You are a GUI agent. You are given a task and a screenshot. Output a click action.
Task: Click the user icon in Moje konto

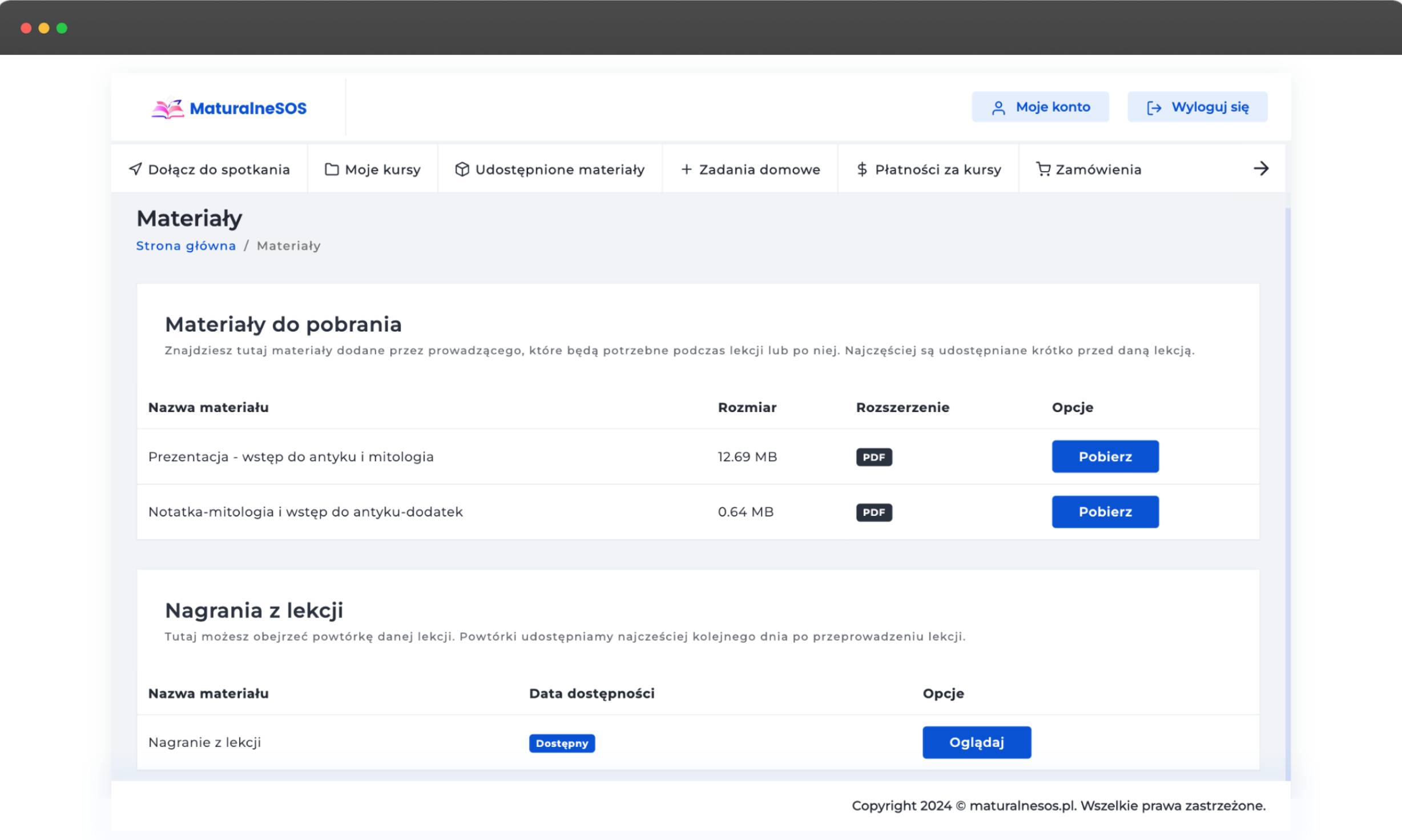point(998,108)
